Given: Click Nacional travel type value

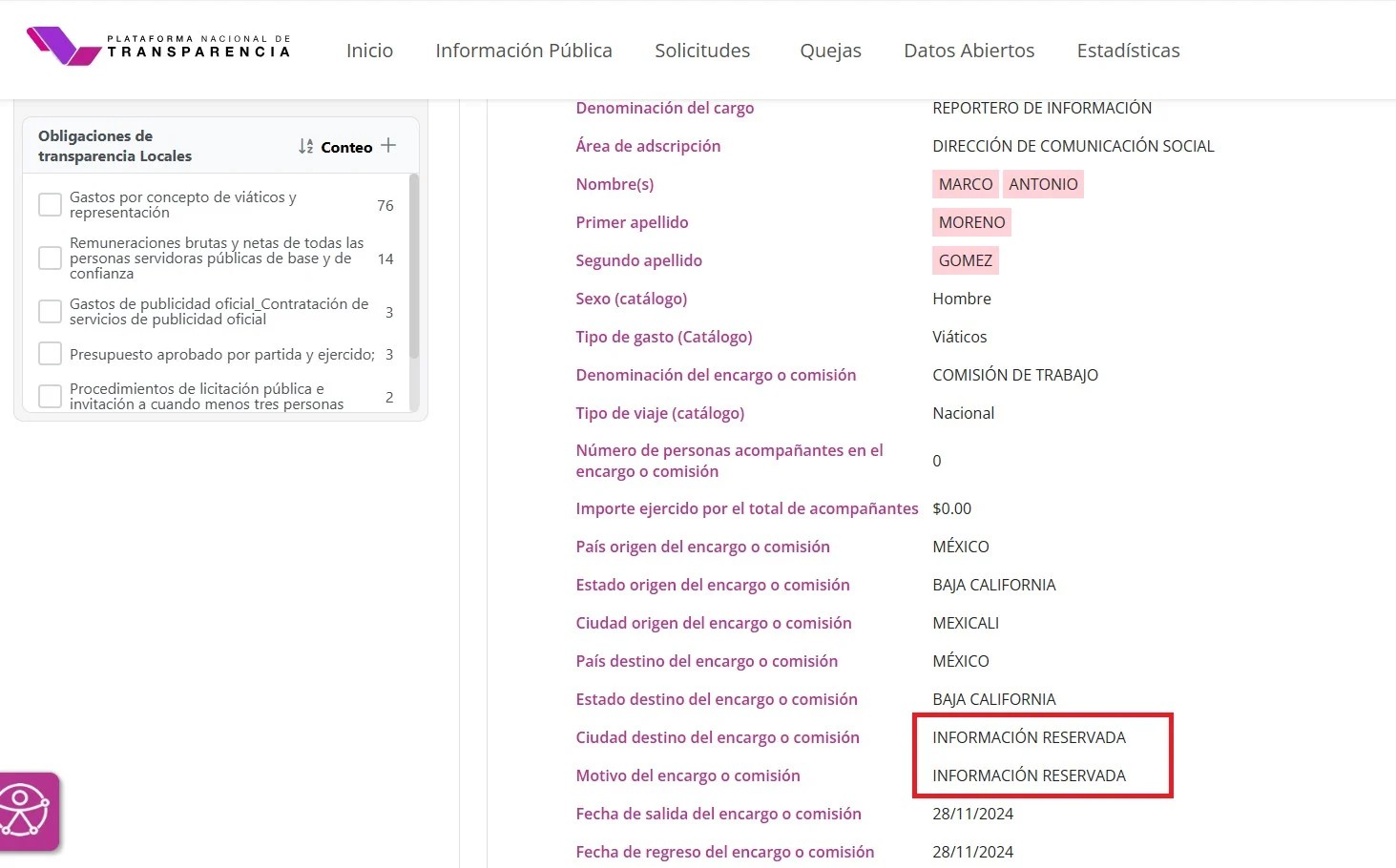Looking at the screenshot, I should tap(964, 413).
